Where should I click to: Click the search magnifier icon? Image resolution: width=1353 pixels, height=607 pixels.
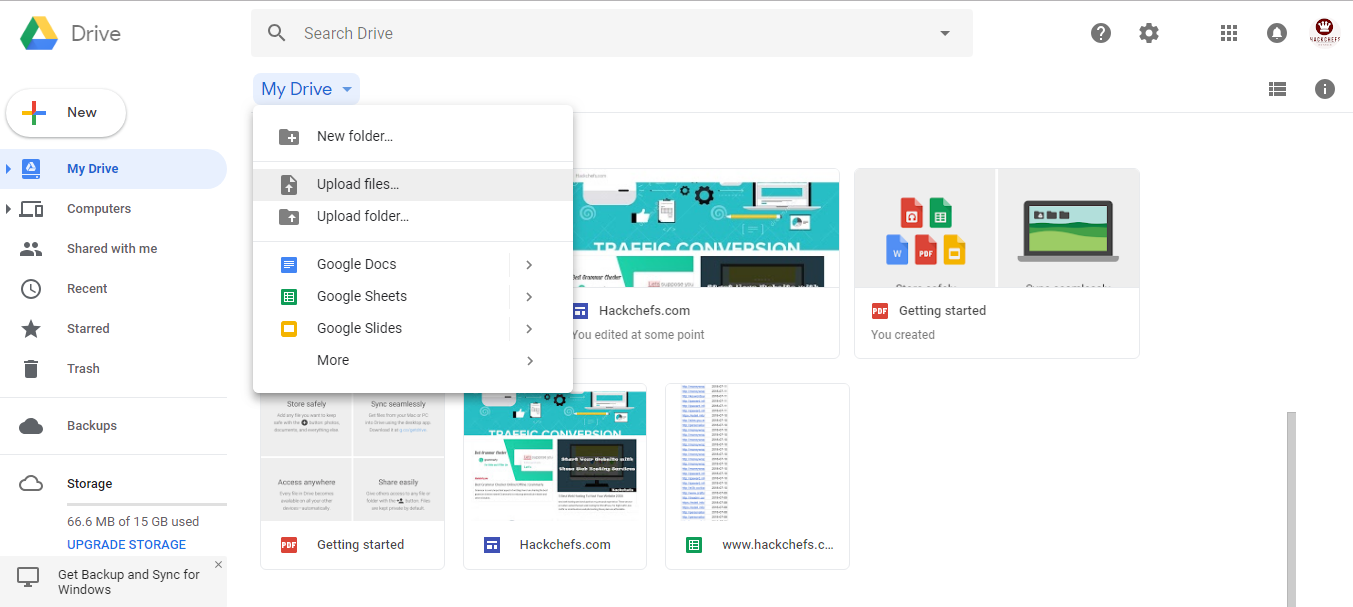[277, 33]
